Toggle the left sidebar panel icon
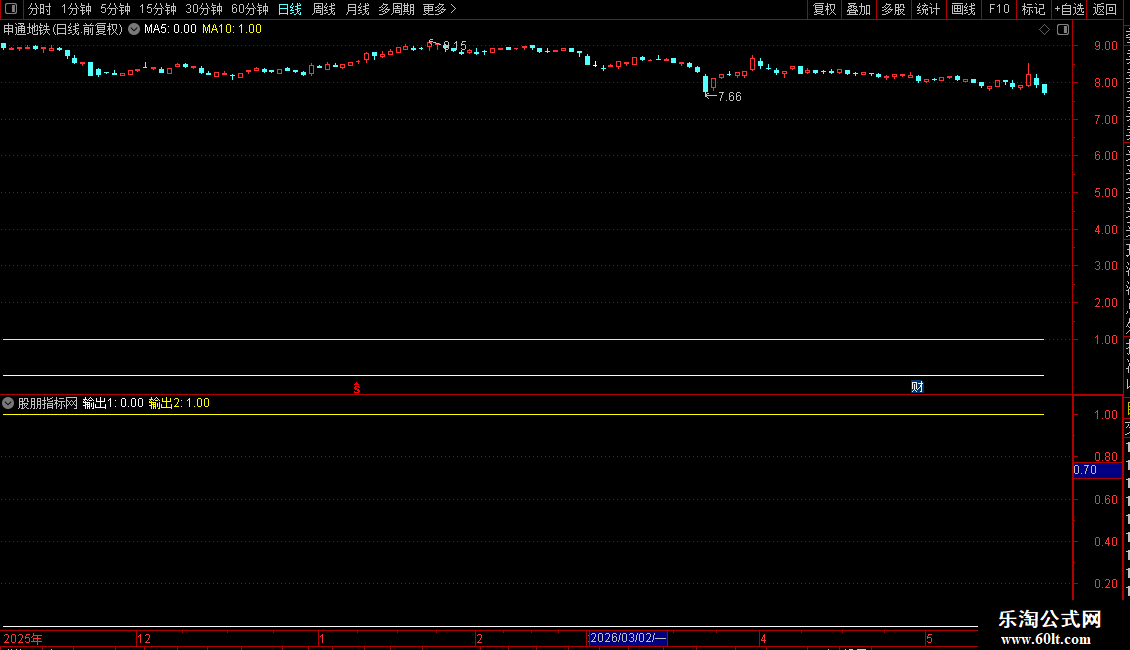The height and width of the screenshot is (650, 1130). click(11, 9)
